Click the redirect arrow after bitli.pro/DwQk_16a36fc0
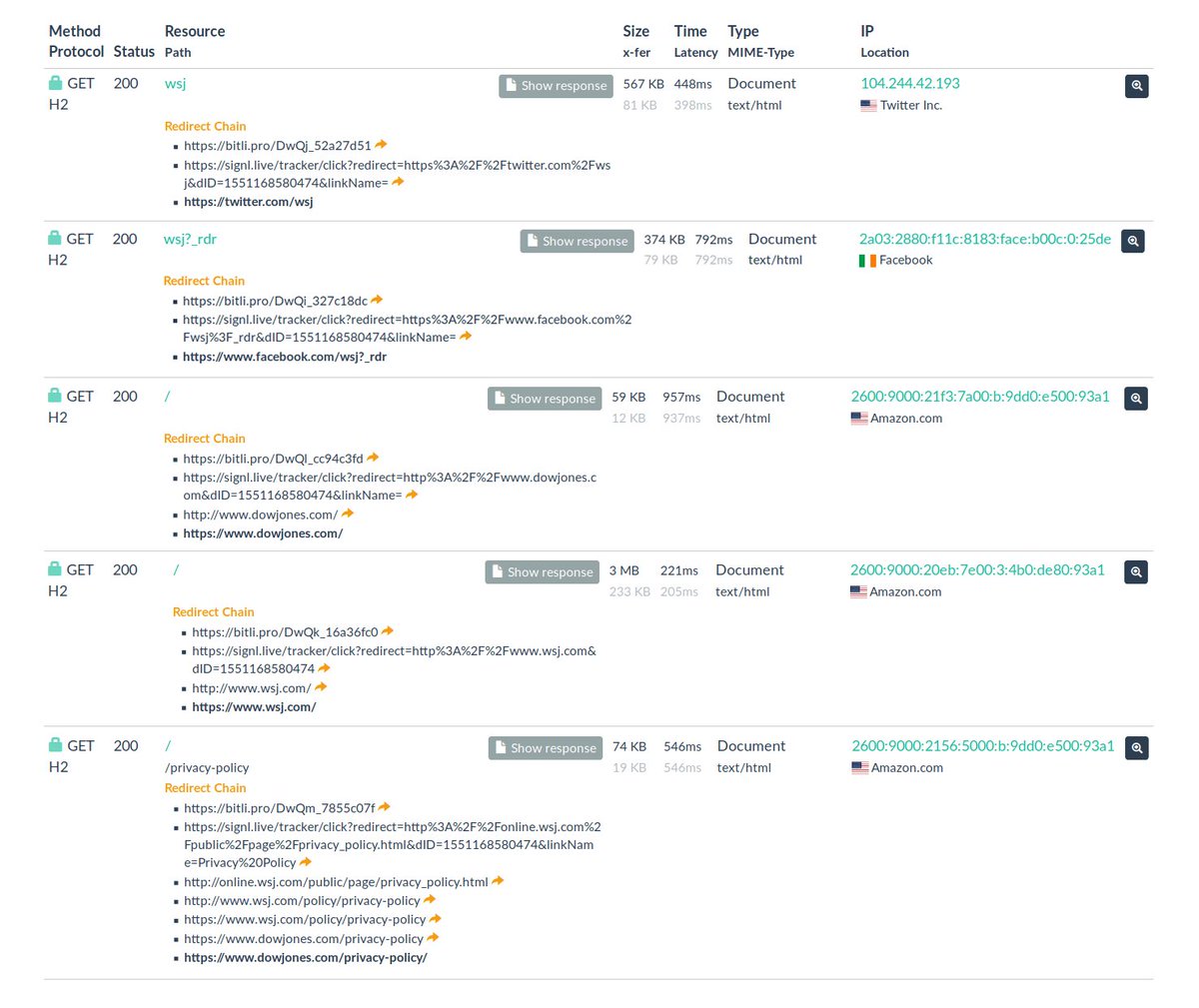The width and height of the screenshot is (1199, 1008). pyautogui.click(x=388, y=631)
